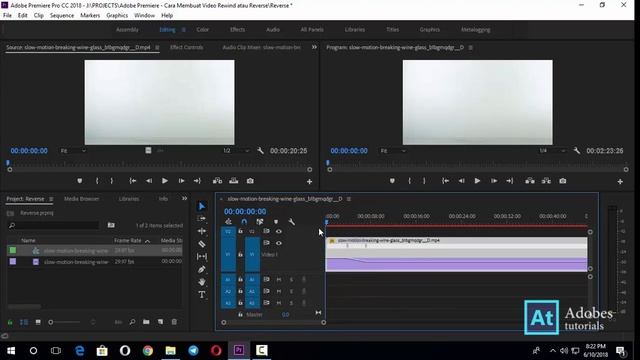The height and width of the screenshot is (360, 640).
Task: Select the Hand tool
Action: (202, 282)
